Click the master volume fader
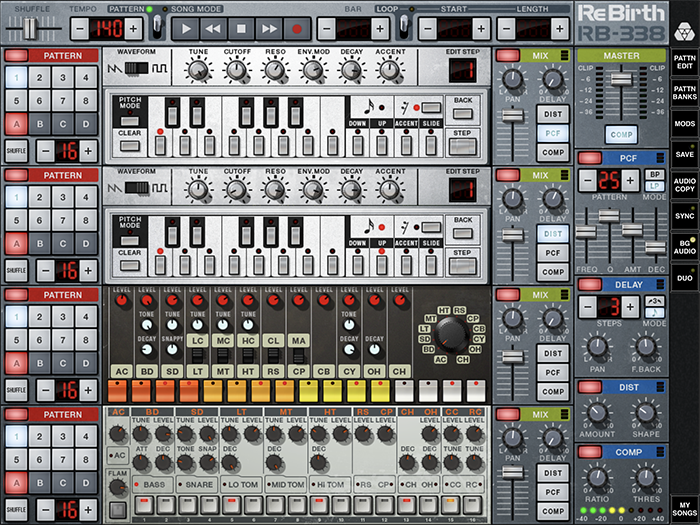The height and width of the screenshot is (525, 700). click(621, 79)
